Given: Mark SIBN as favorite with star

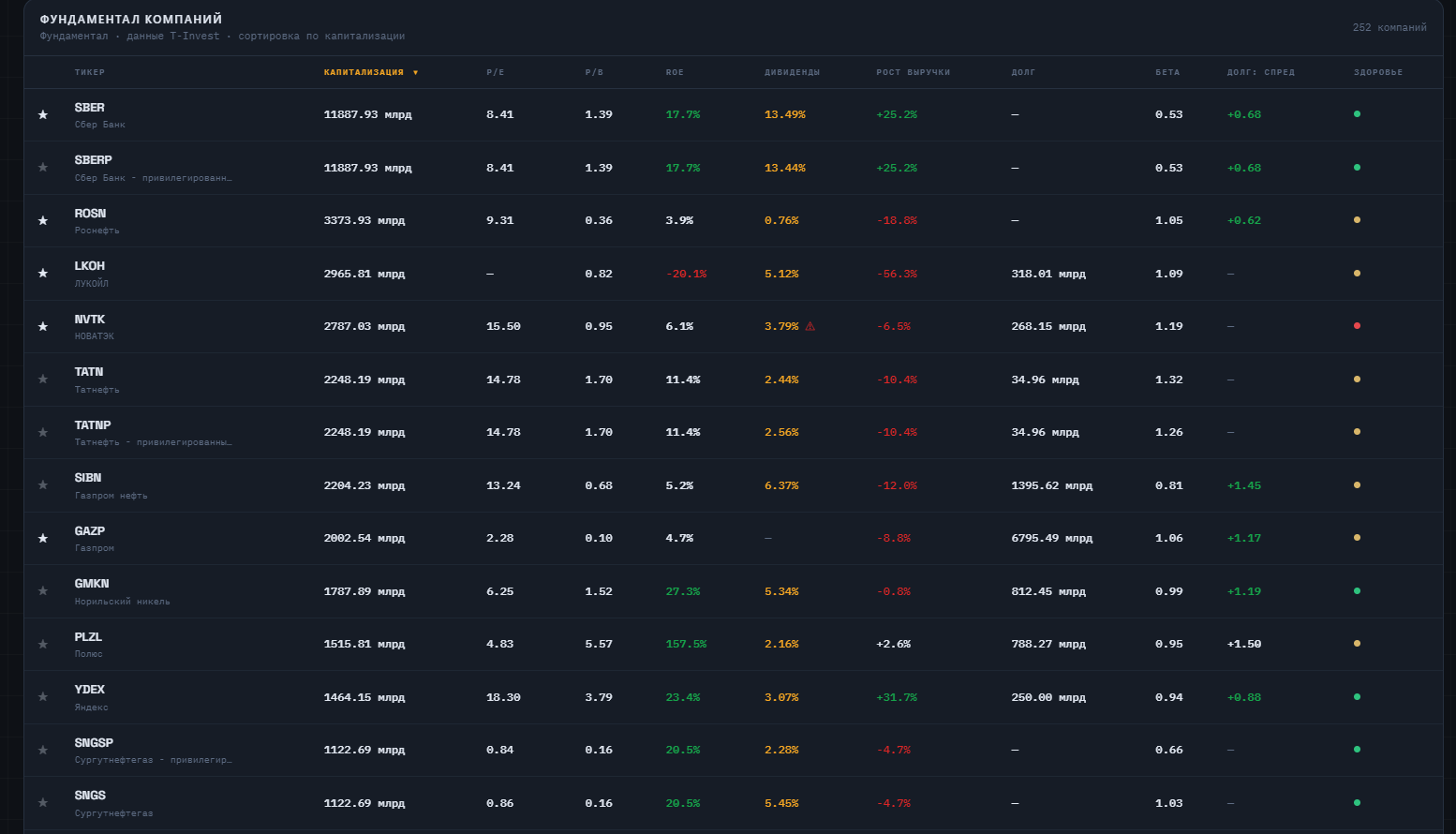Looking at the screenshot, I should (x=43, y=485).
